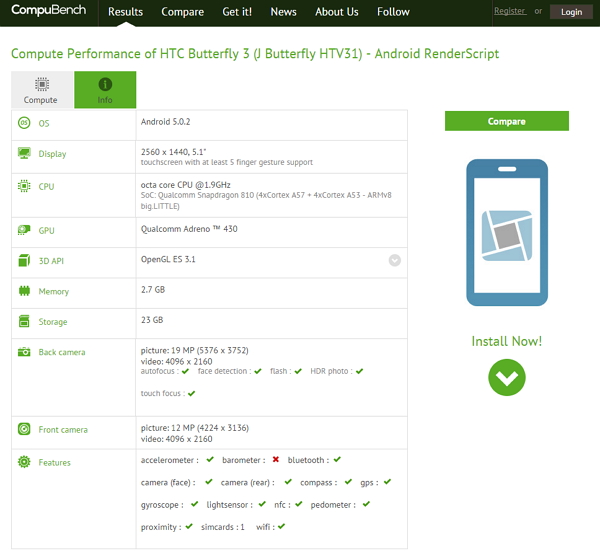Click the Display monitor icon

tap(24, 154)
